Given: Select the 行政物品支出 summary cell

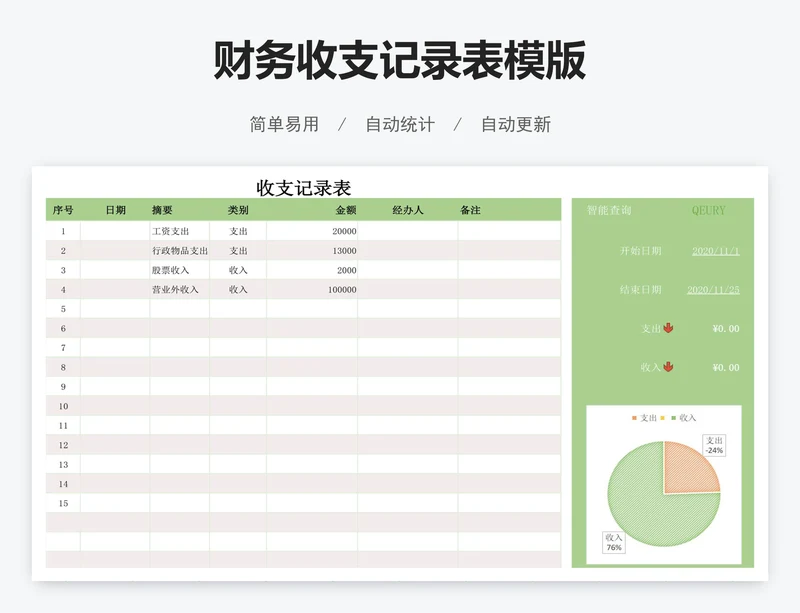Looking at the screenshot, I should pos(180,251).
